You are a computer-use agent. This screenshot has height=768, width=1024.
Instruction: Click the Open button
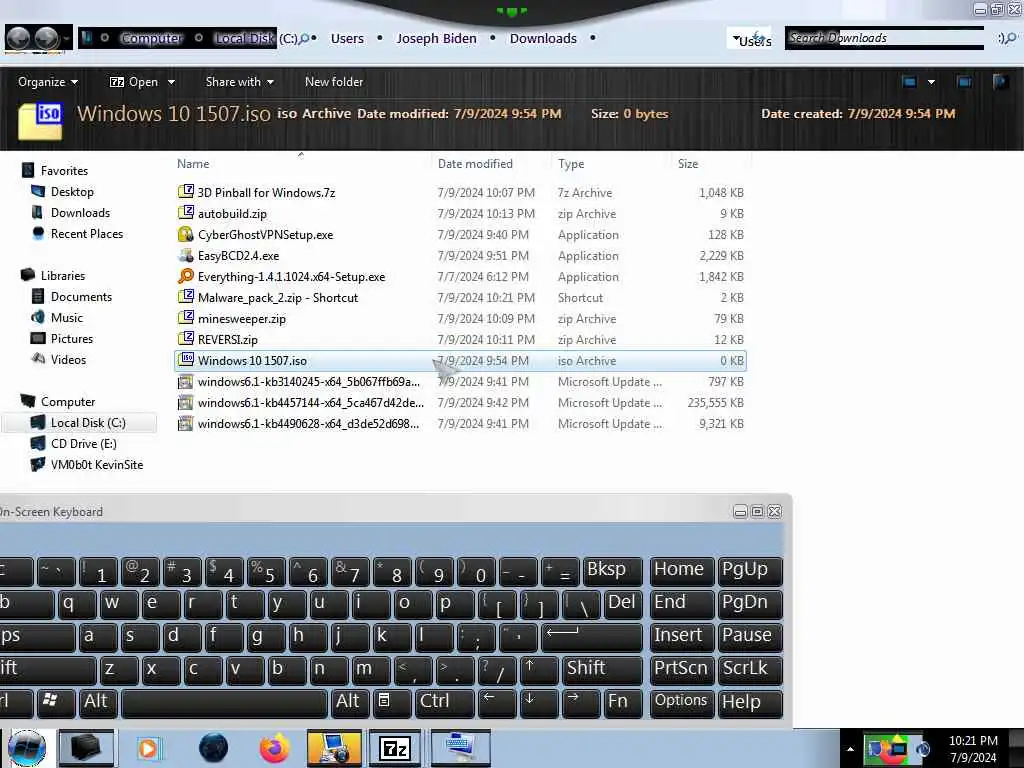134,82
